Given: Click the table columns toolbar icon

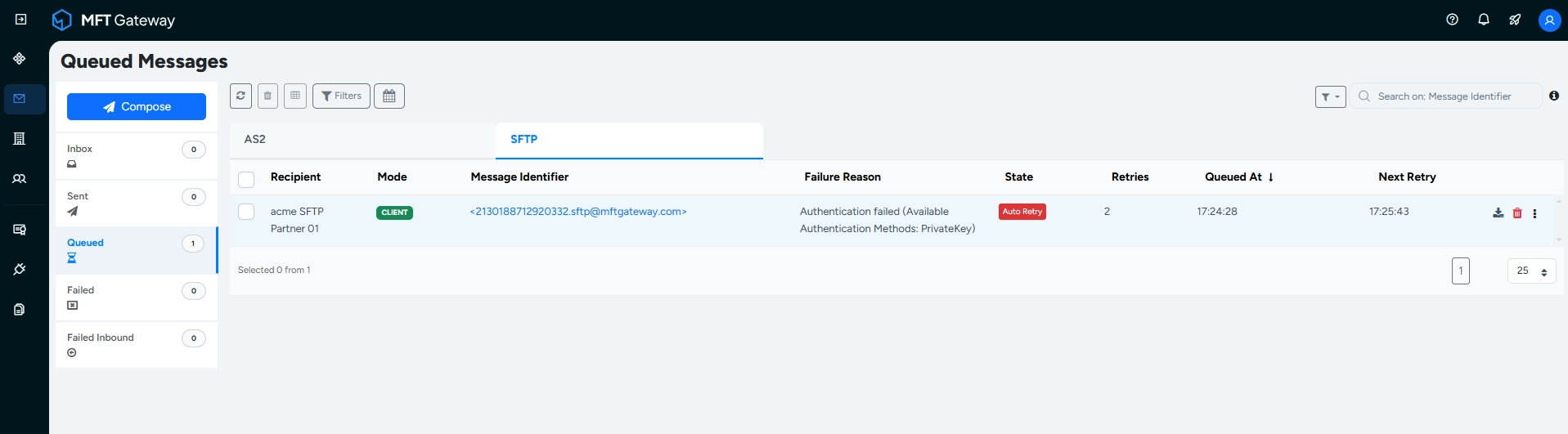Looking at the screenshot, I should (295, 96).
